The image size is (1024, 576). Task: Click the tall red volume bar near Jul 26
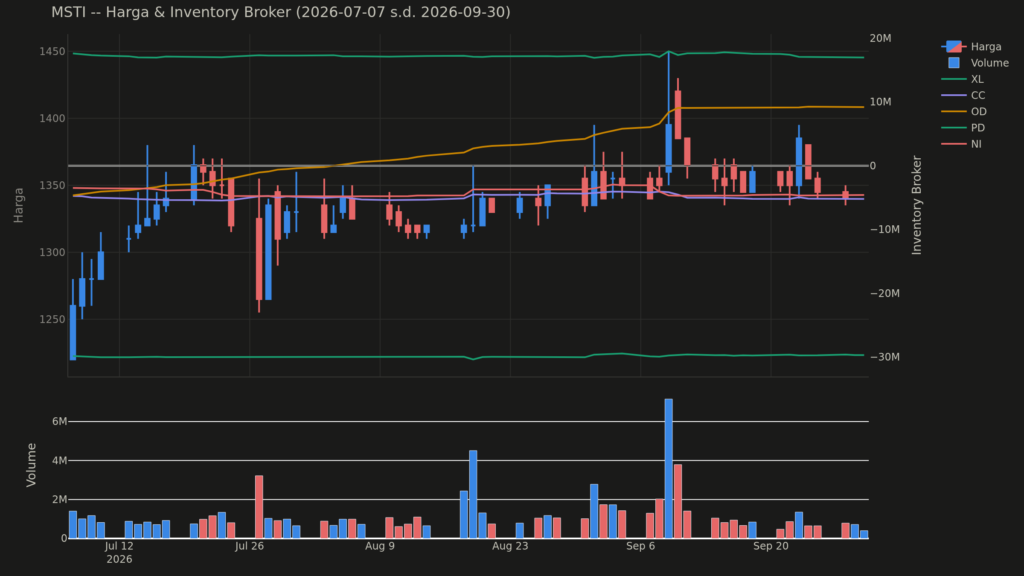coord(259,507)
